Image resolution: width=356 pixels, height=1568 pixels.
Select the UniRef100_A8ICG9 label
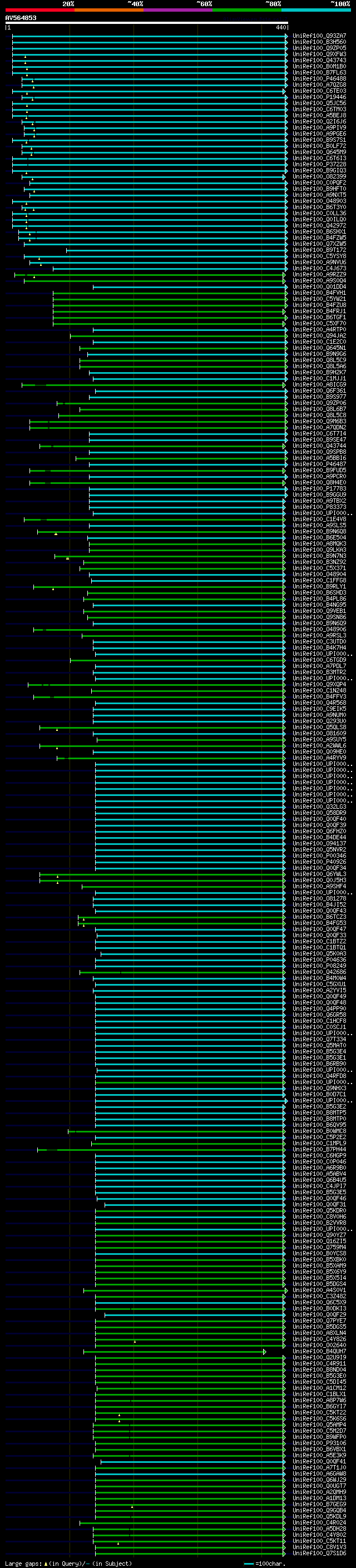pyautogui.click(x=319, y=385)
